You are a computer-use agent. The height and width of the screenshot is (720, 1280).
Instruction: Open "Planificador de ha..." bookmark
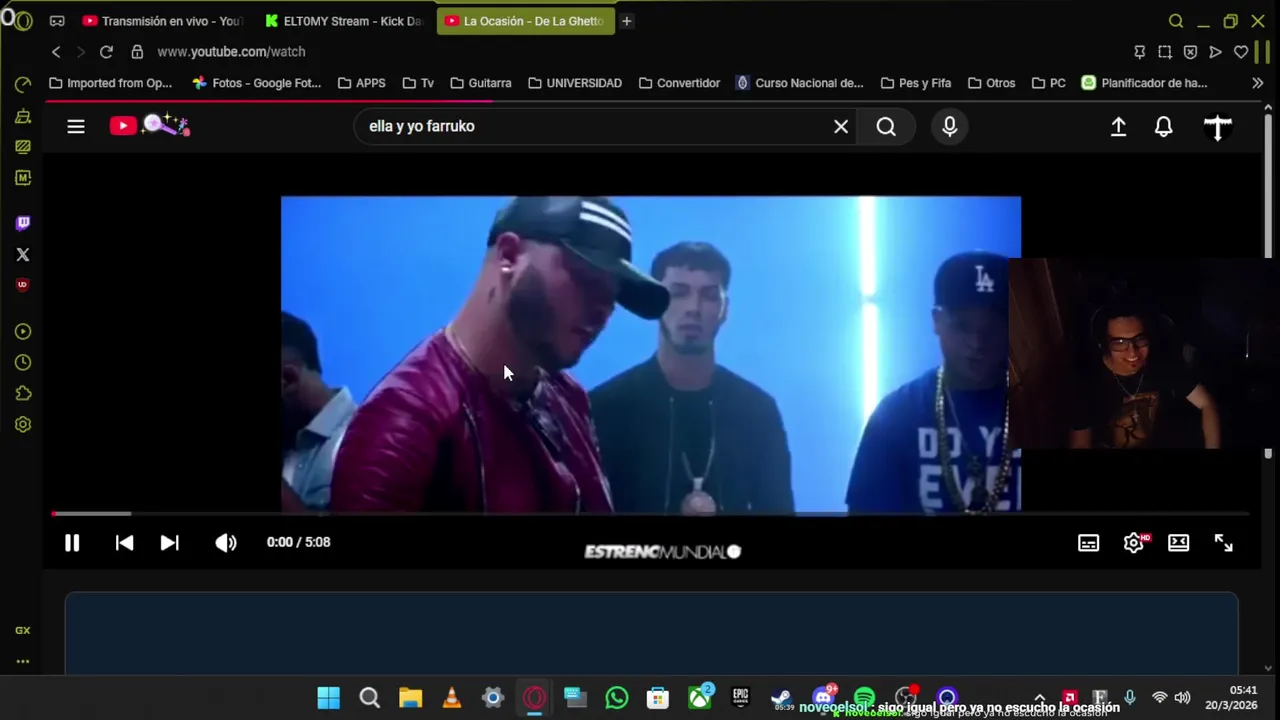[x=1145, y=83]
